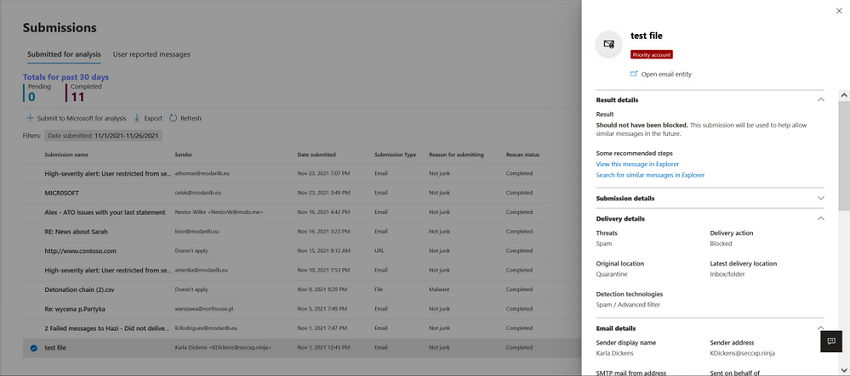Image resolution: width=850 pixels, height=376 pixels.
Task: Click scrollbar up arrow in details panel
Action: tap(844, 95)
